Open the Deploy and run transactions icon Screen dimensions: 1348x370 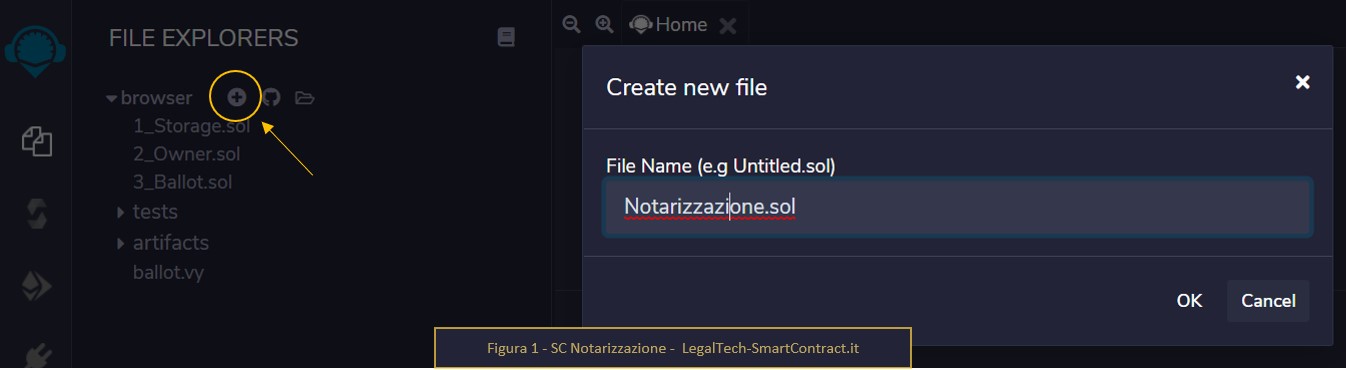[x=37, y=287]
